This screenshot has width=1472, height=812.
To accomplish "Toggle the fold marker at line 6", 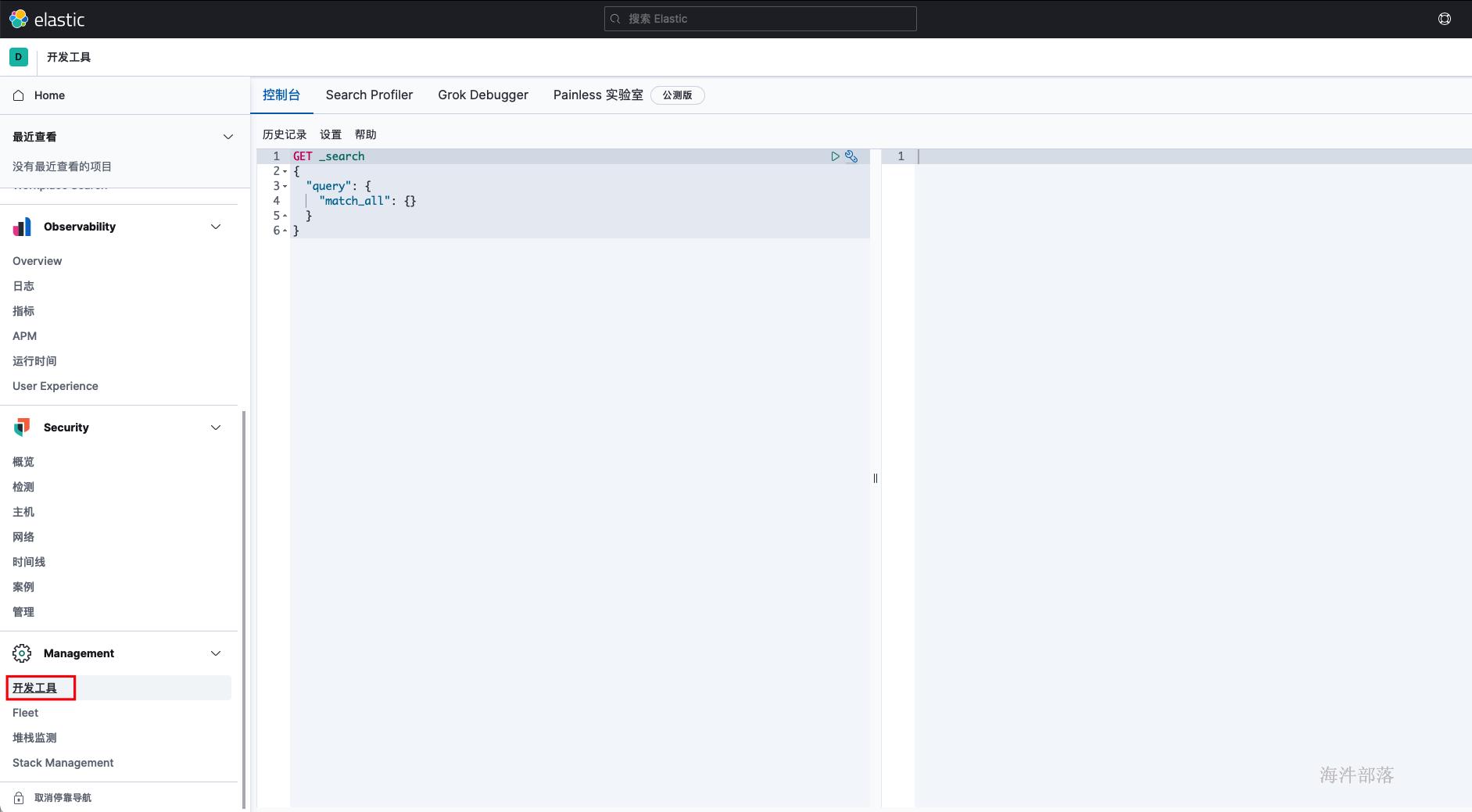I will (x=285, y=231).
